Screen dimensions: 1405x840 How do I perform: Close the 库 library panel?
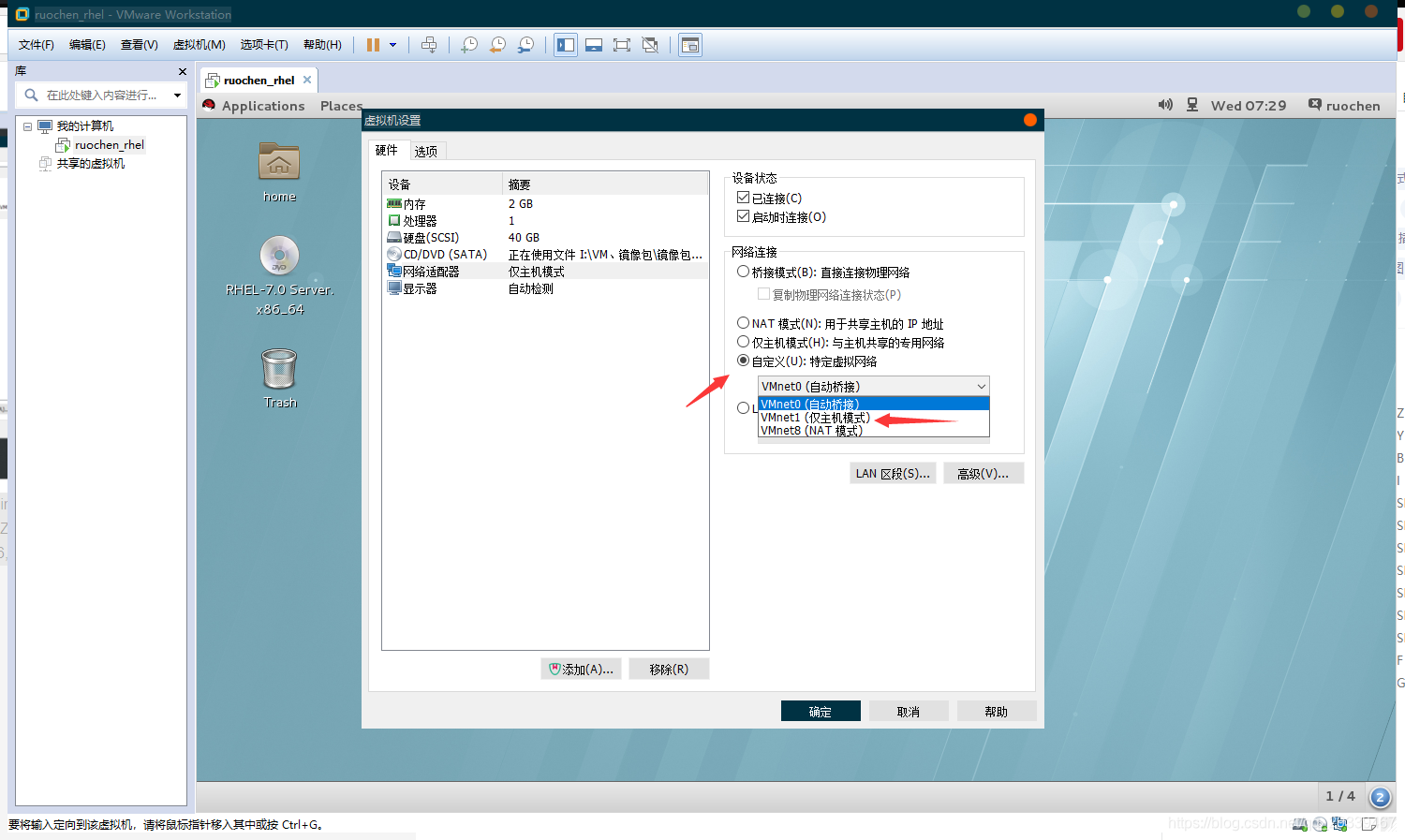pos(183,71)
